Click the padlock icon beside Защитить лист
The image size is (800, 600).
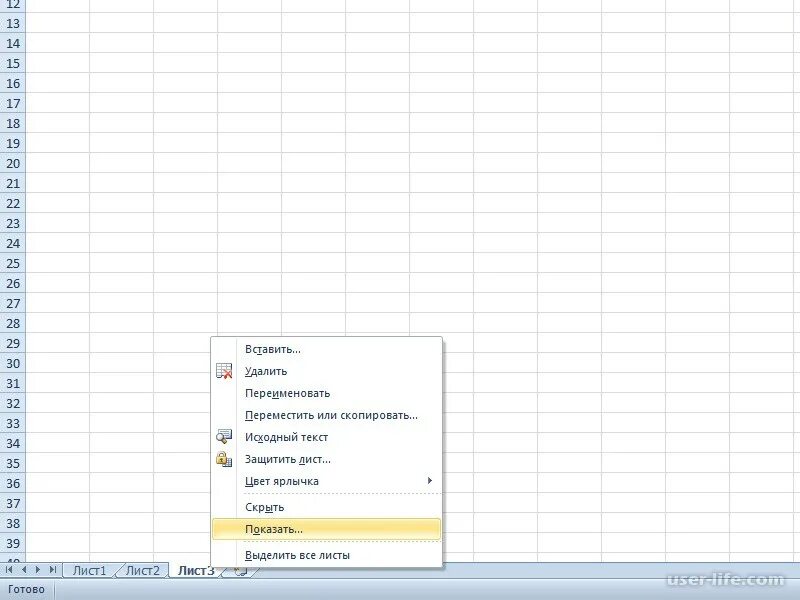224,459
